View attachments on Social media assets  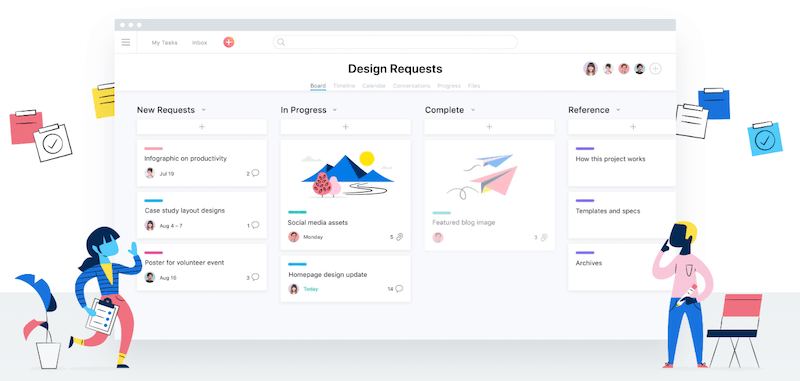click(399, 237)
